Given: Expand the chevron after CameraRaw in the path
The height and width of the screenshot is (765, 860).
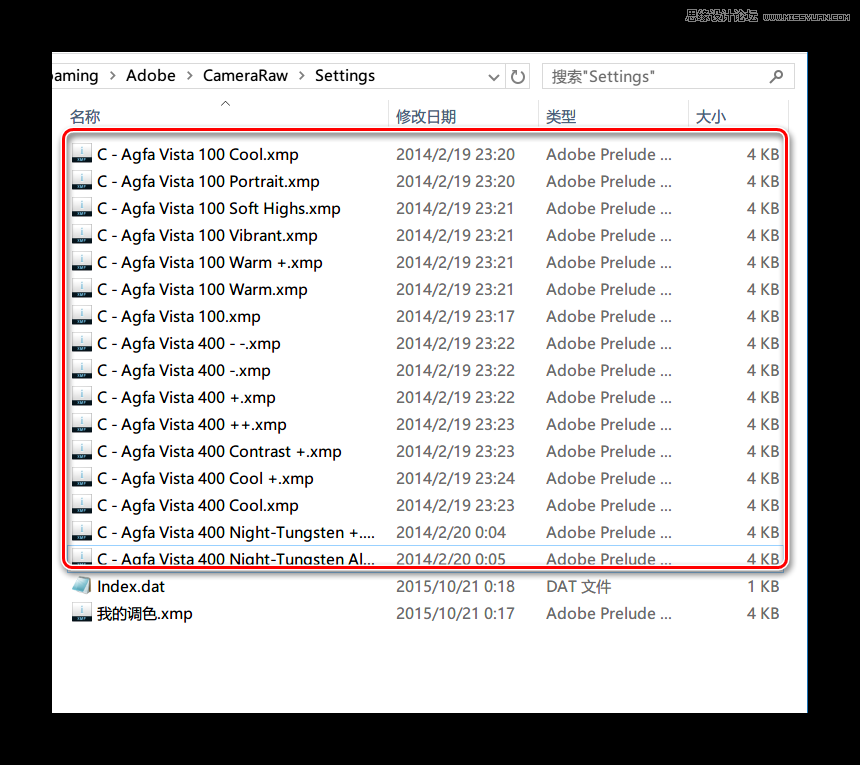Looking at the screenshot, I should (x=302, y=76).
